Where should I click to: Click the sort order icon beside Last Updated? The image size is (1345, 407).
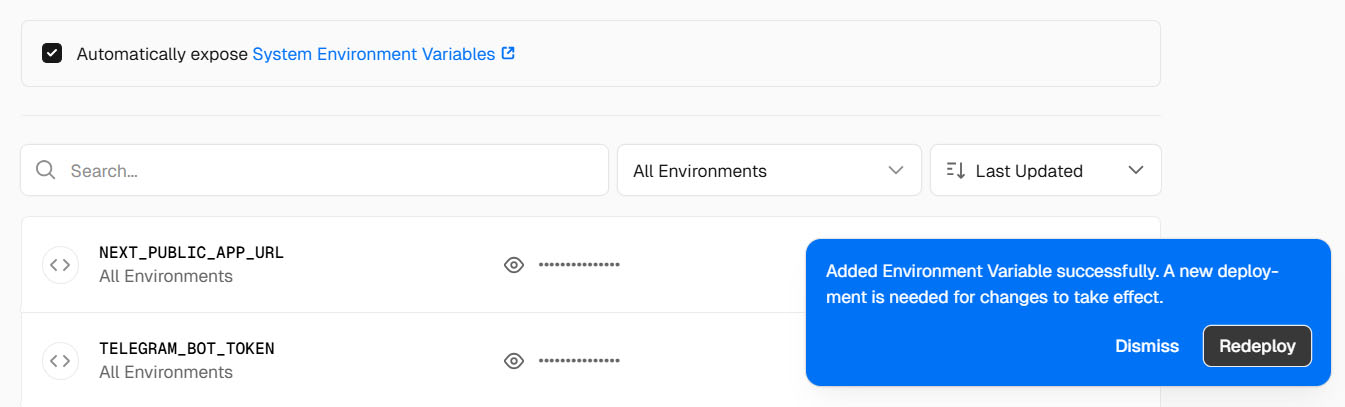(x=955, y=170)
